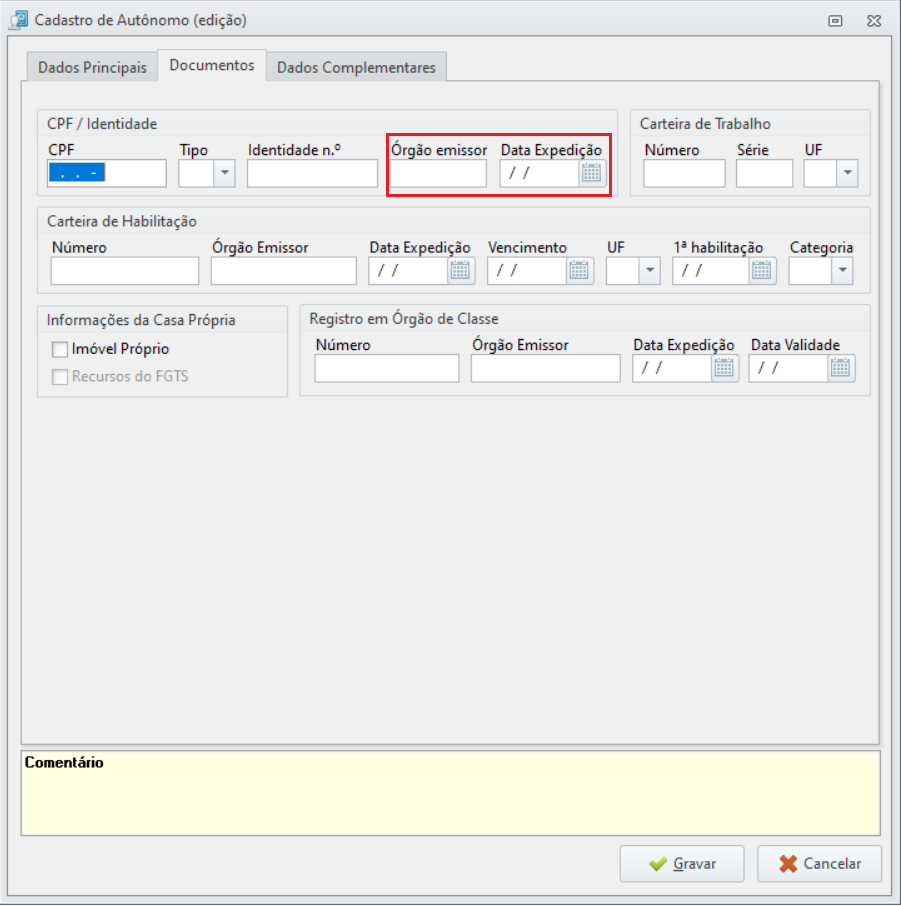
Task: Click the Identidade n.º field
Action: coord(312,173)
